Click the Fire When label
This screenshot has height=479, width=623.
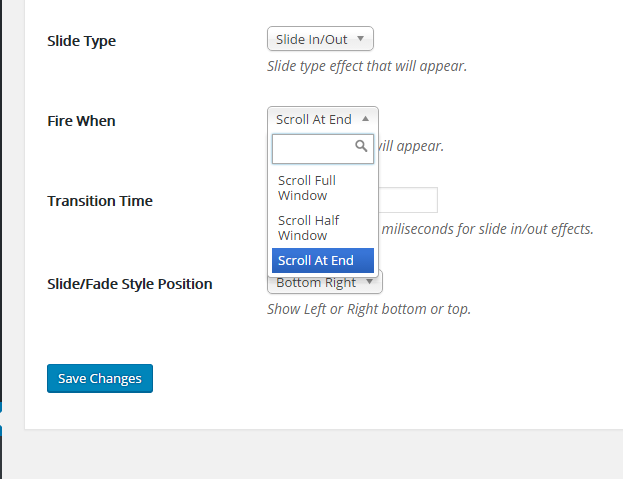point(81,121)
